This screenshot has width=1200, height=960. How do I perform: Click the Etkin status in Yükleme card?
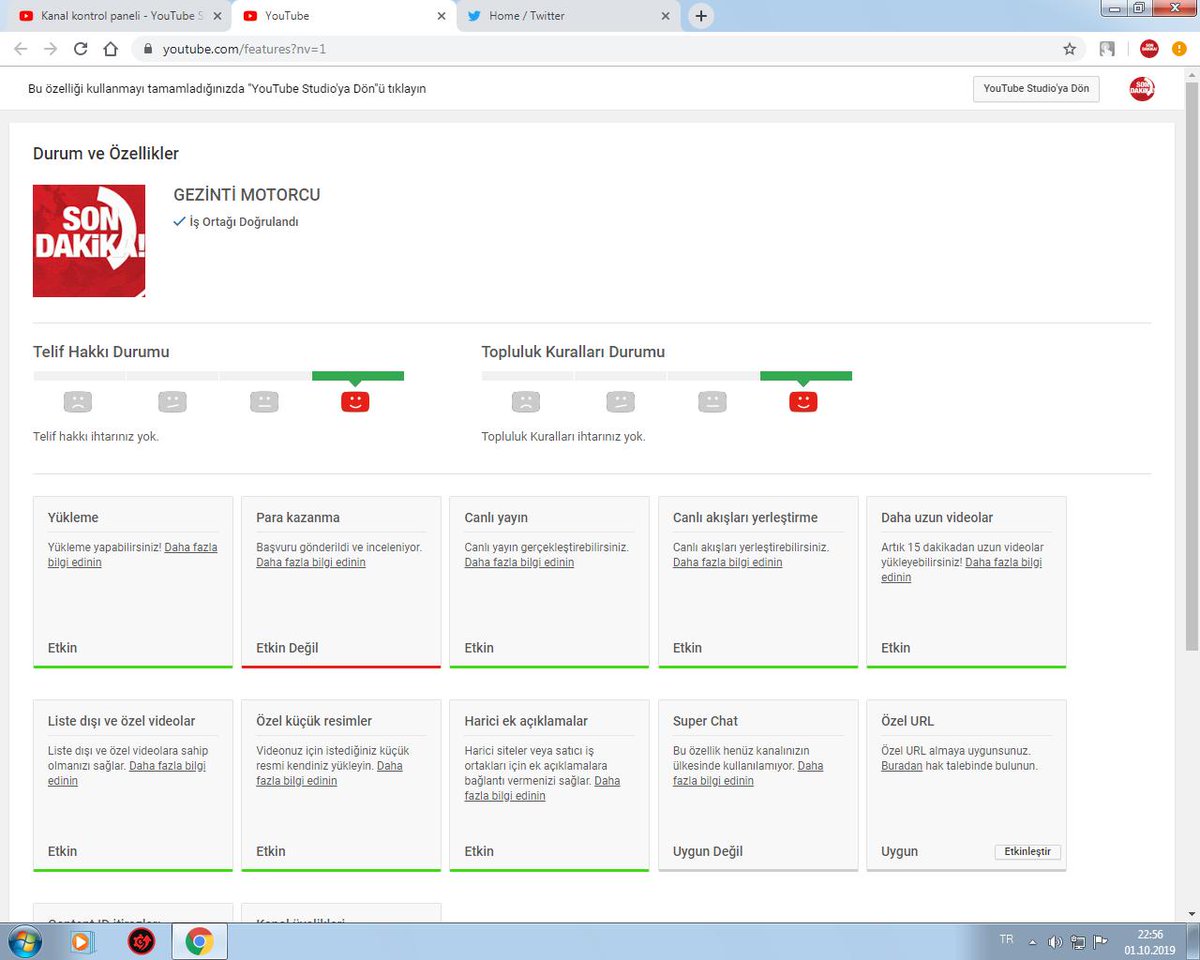pos(62,648)
